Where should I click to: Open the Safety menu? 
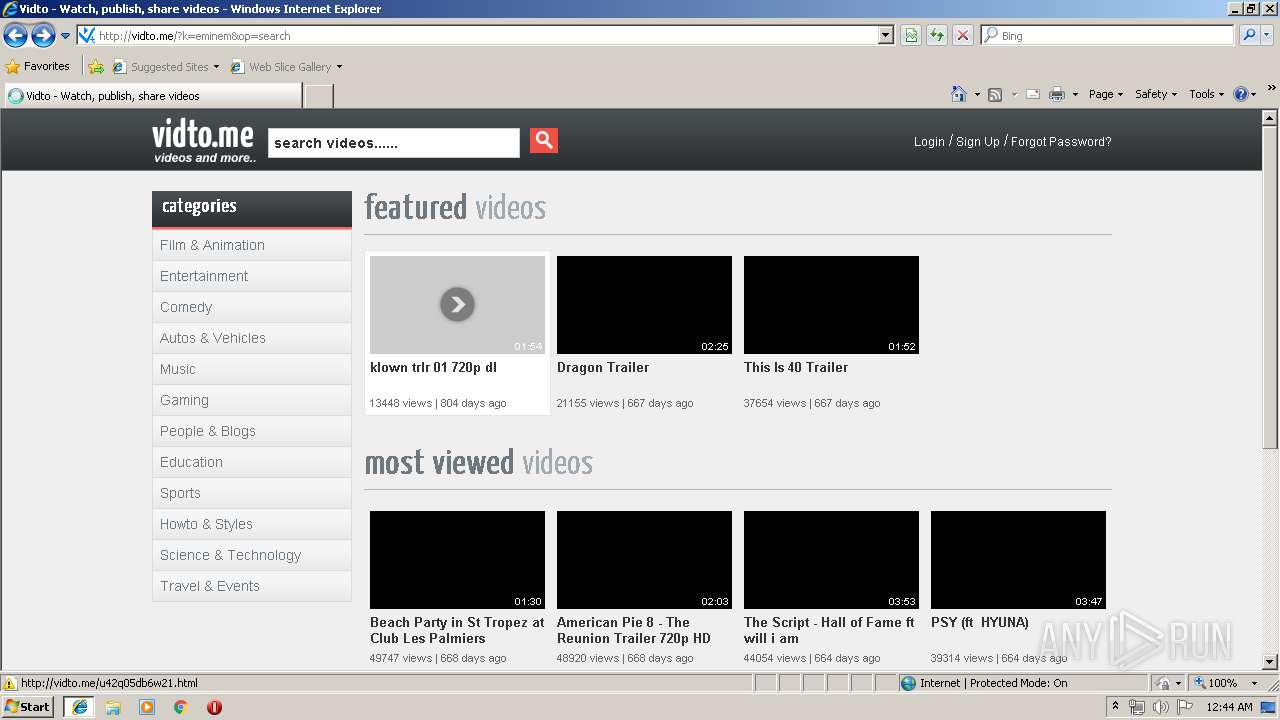(x=1156, y=94)
